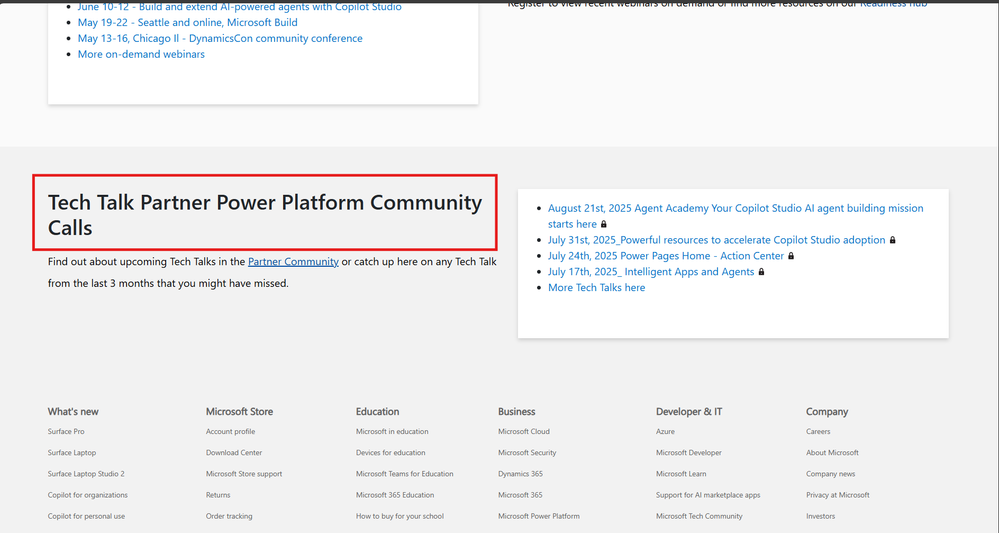Image resolution: width=999 pixels, height=533 pixels.
Task: Open Copilot for organizations link
Action: click(x=87, y=495)
